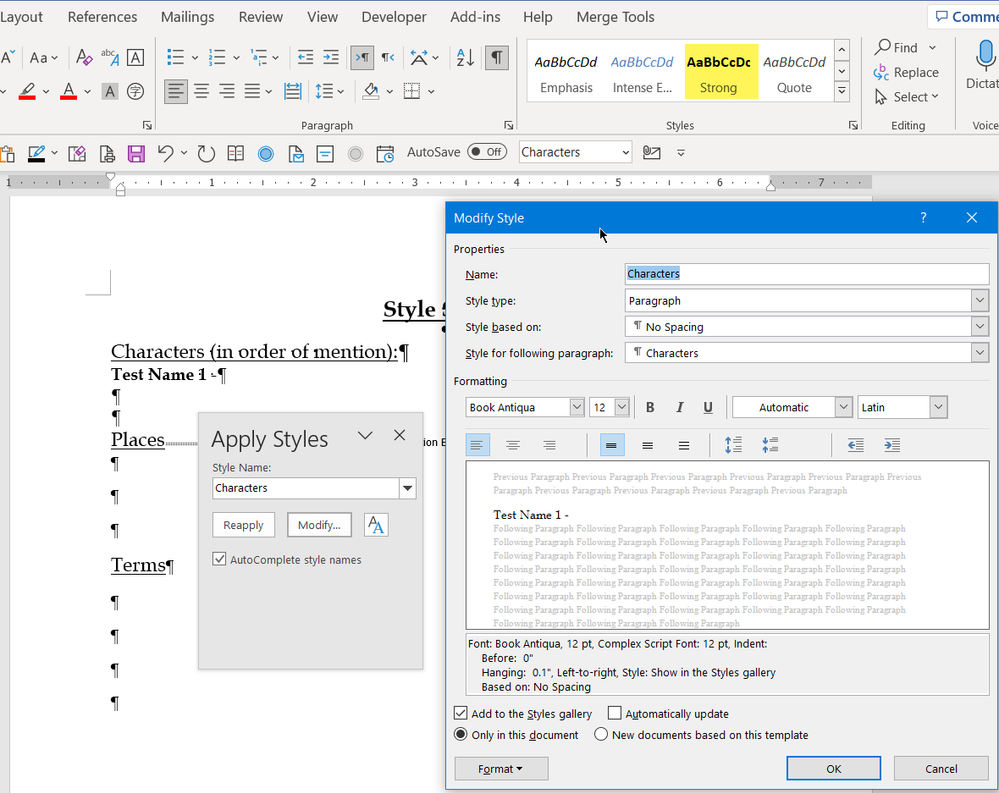Image resolution: width=999 pixels, height=793 pixels.
Task: Click Cancel in Modify Style dialog
Action: (941, 768)
